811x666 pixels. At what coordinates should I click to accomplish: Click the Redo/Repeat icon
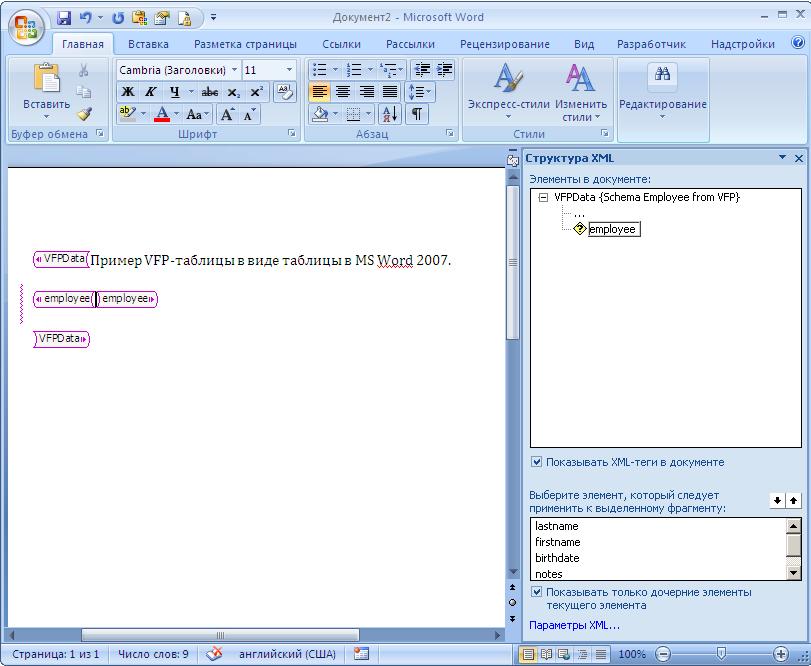(x=118, y=18)
